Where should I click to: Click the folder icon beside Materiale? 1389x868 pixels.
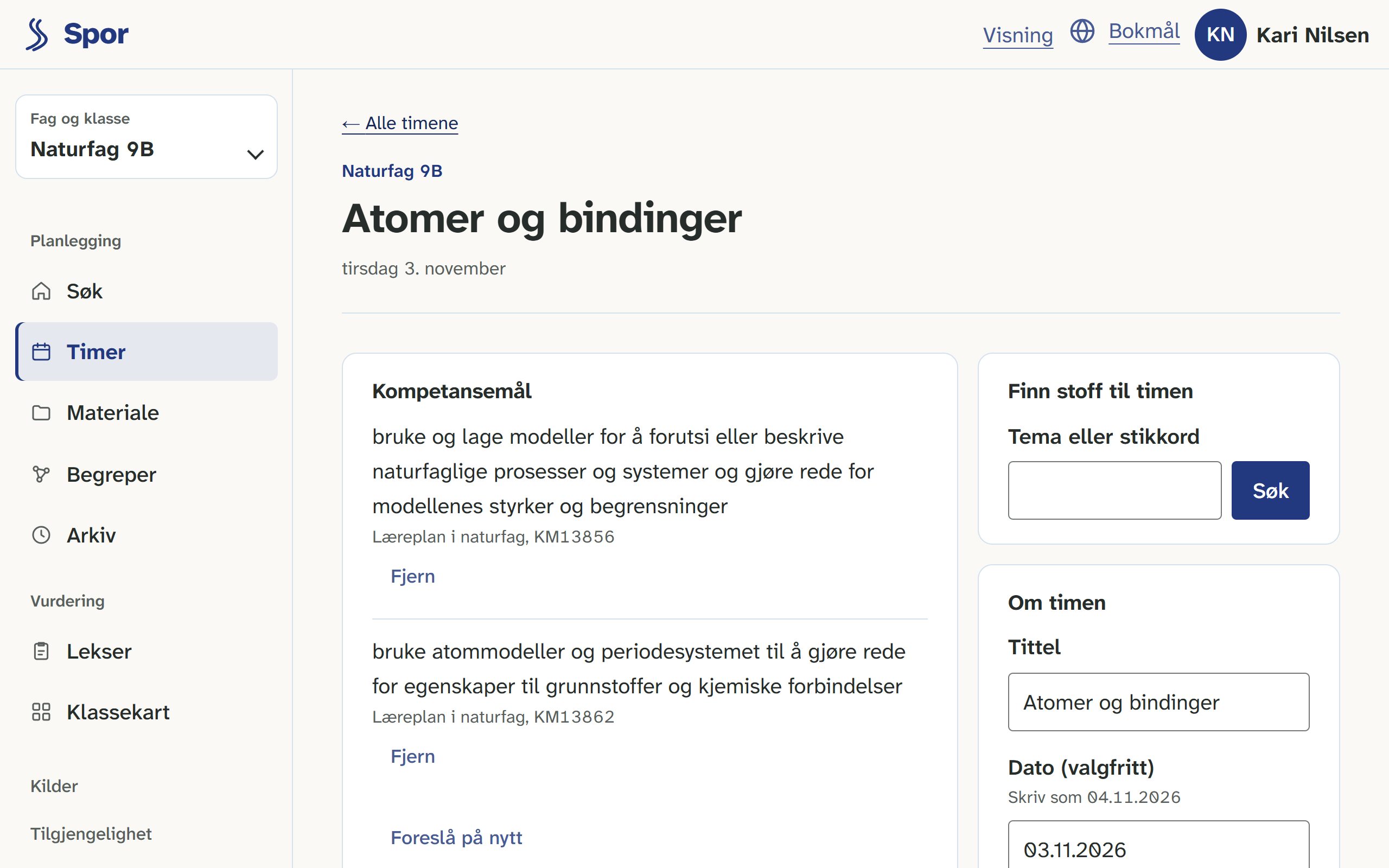coord(41,413)
